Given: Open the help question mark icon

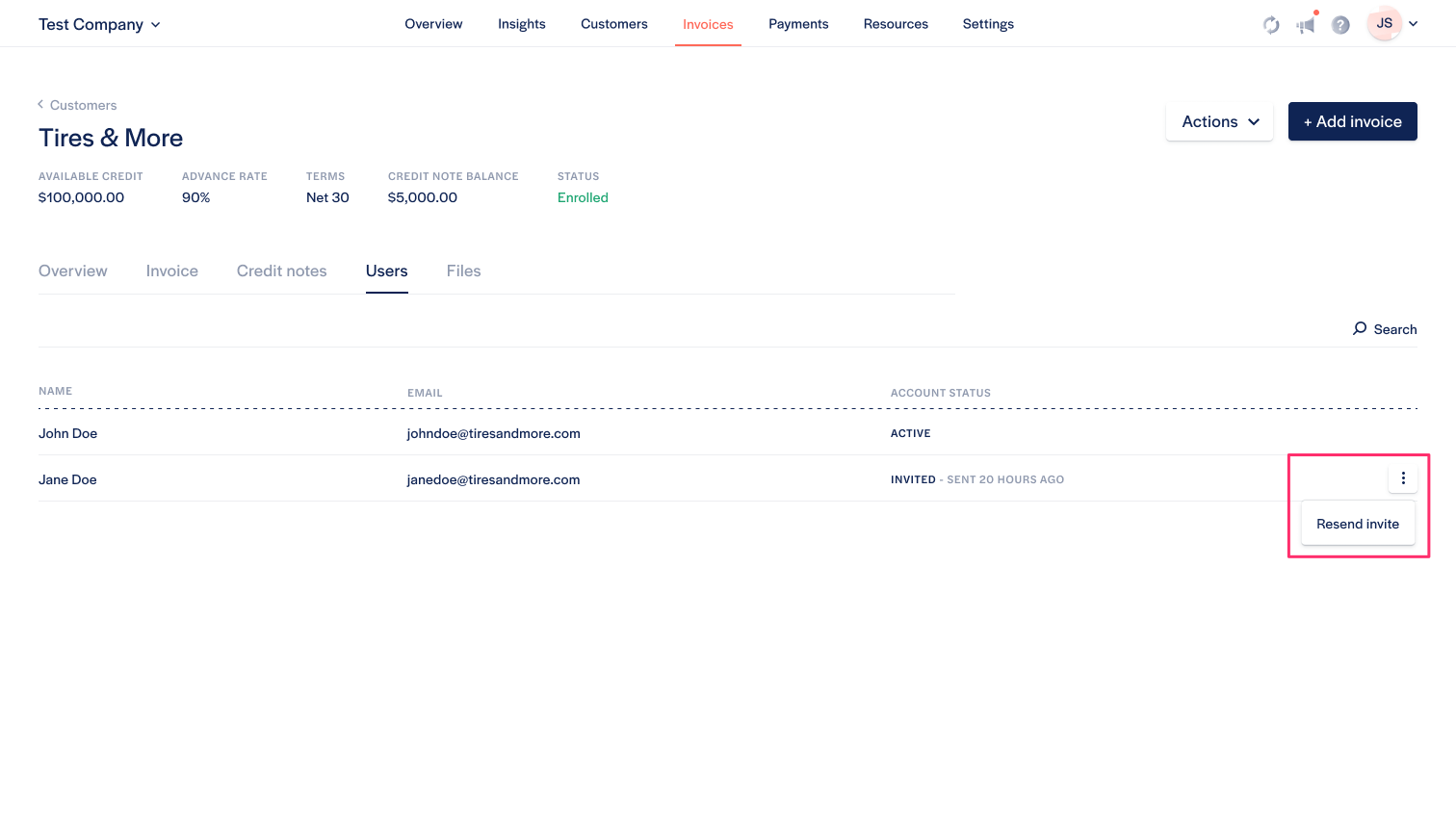Looking at the screenshot, I should click(1340, 25).
